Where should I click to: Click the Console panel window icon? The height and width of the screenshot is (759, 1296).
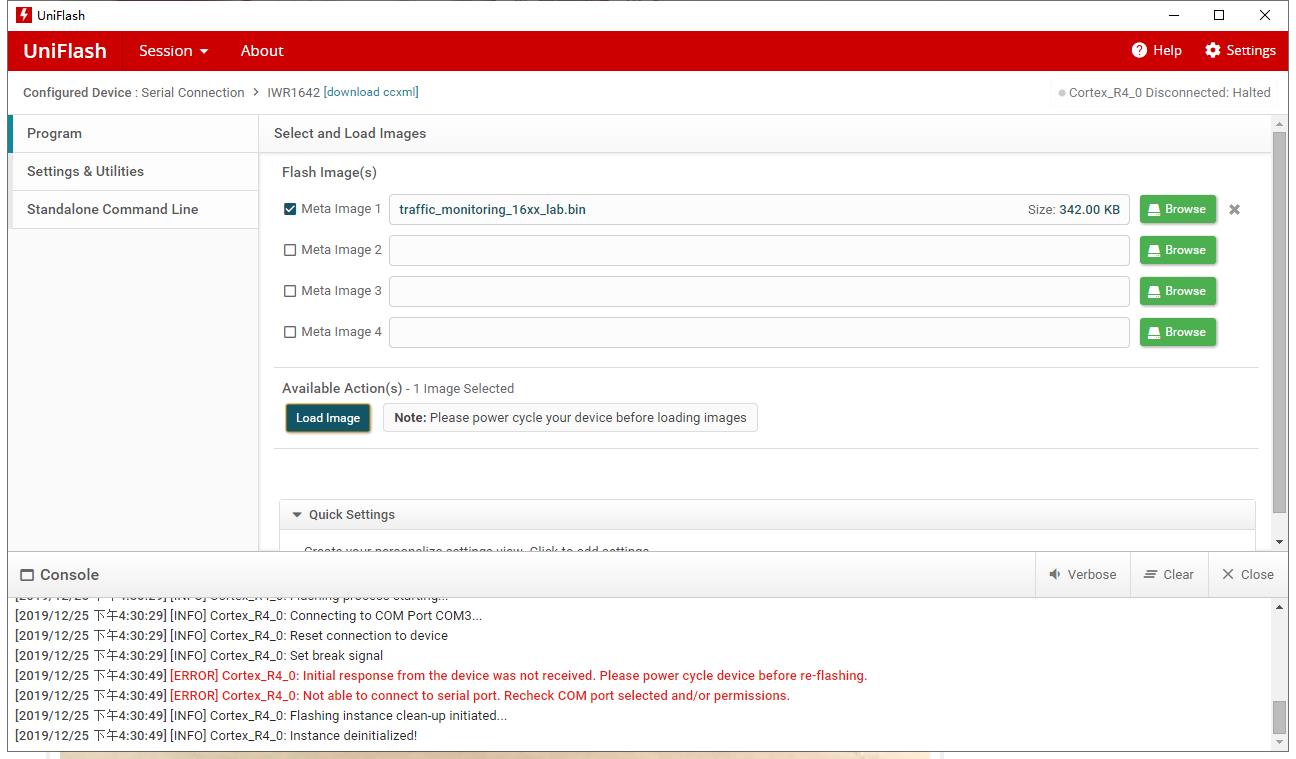tap(27, 575)
